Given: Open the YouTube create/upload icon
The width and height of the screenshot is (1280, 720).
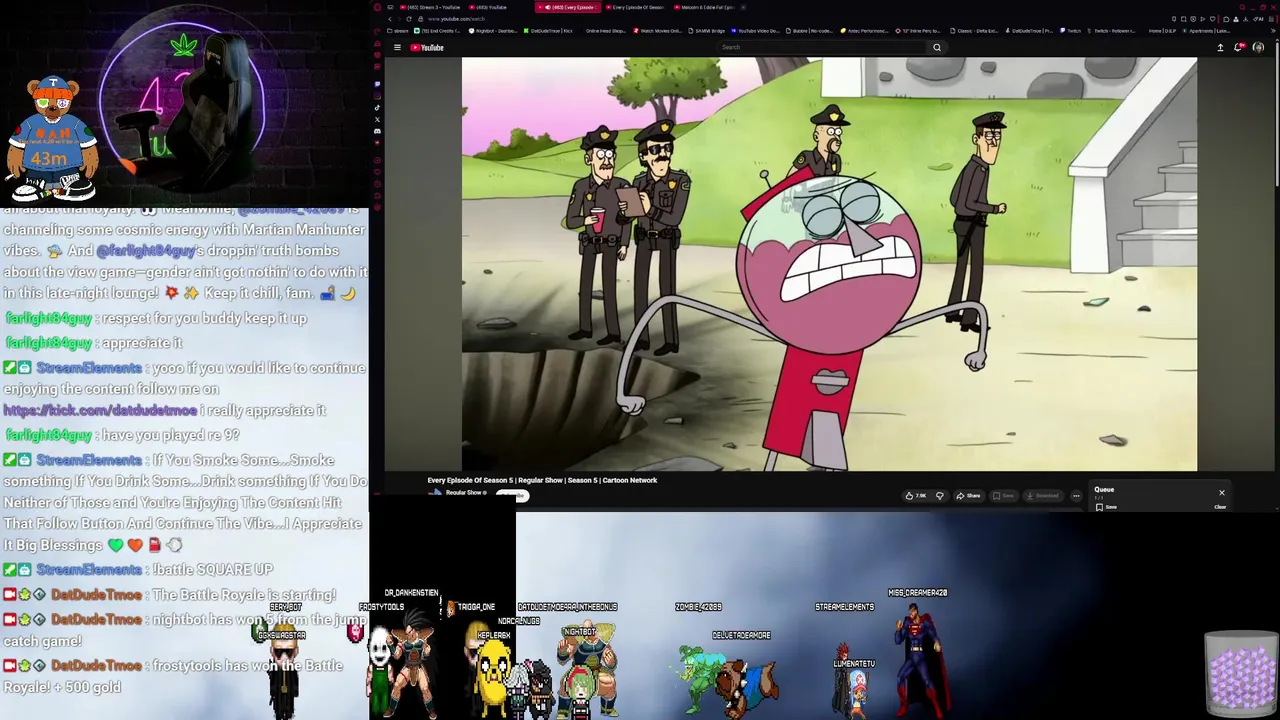Looking at the screenshot, I should [1220, 47].
